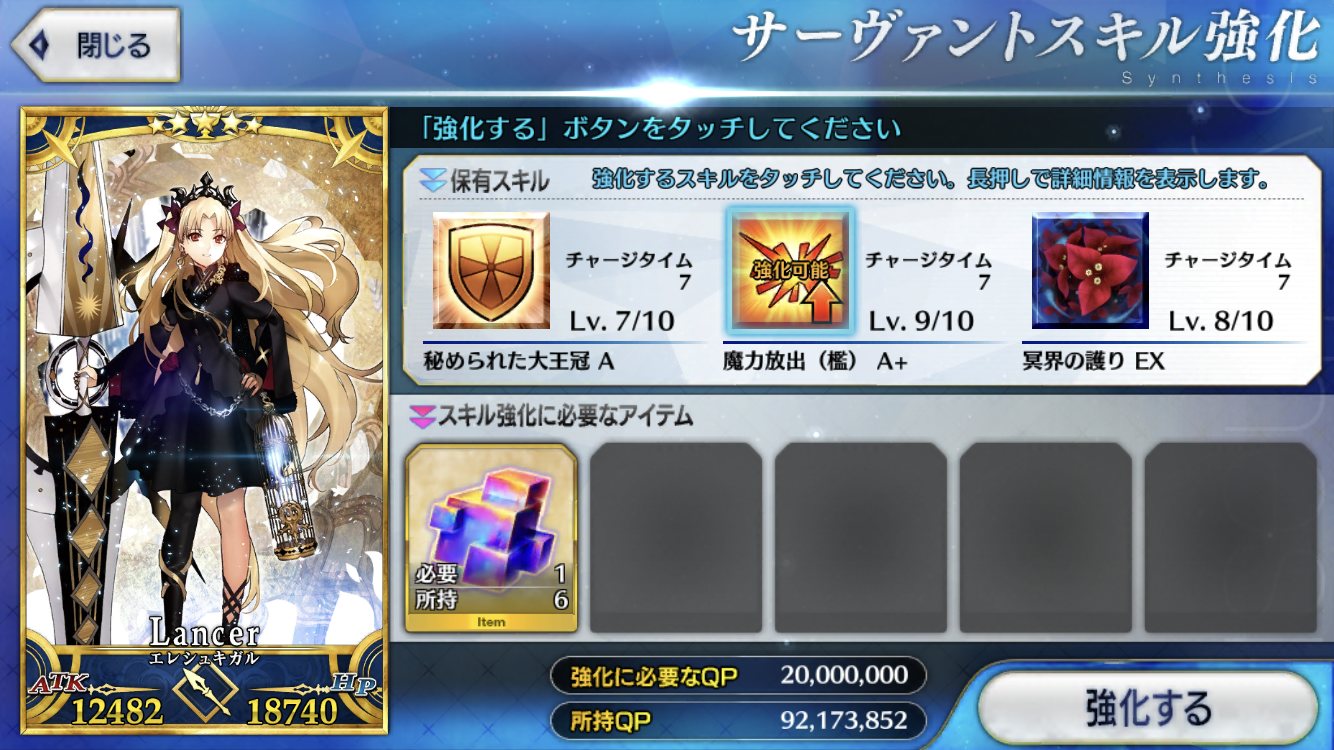Close the screen with 閉じる button

coord(94,45)
